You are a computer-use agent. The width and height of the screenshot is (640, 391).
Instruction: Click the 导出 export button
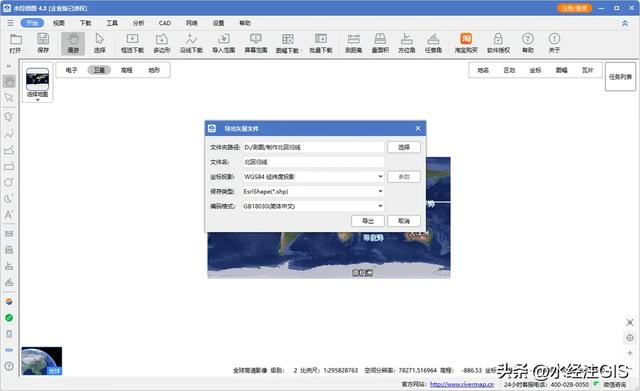(368, 221)
